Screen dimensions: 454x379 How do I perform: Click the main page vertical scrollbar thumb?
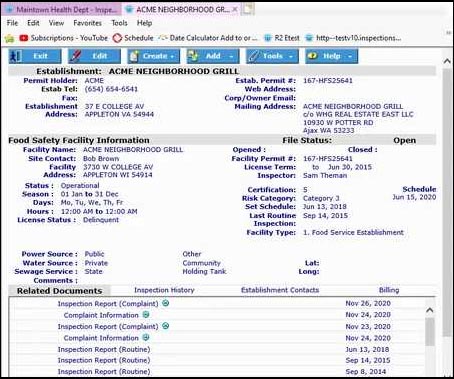447,203
